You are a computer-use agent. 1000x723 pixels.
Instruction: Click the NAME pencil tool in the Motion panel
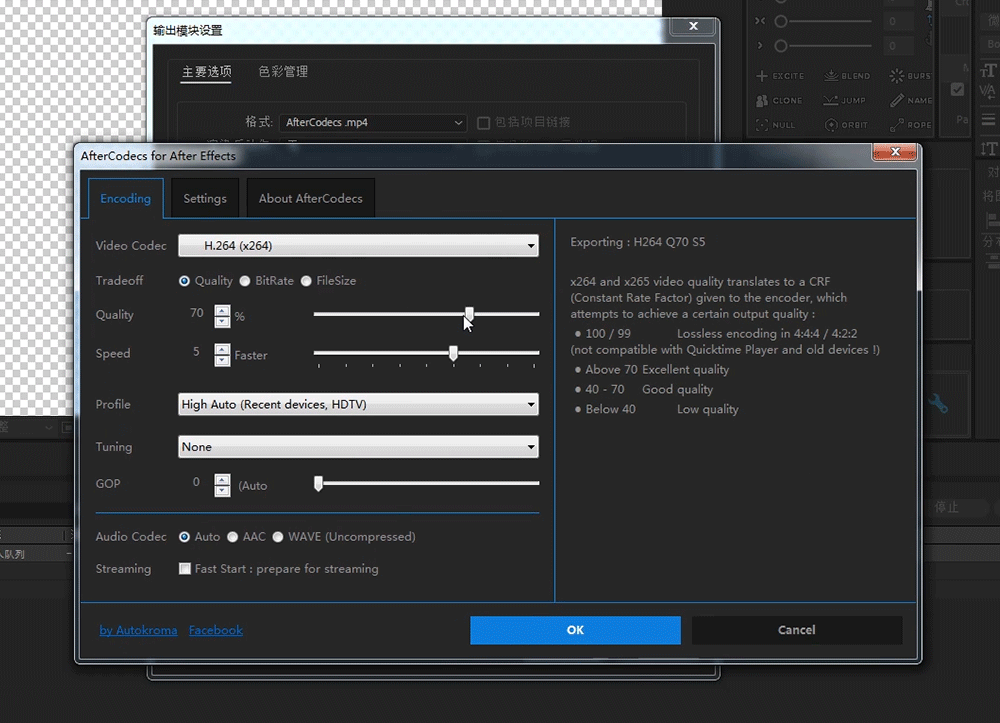point(911,100)
